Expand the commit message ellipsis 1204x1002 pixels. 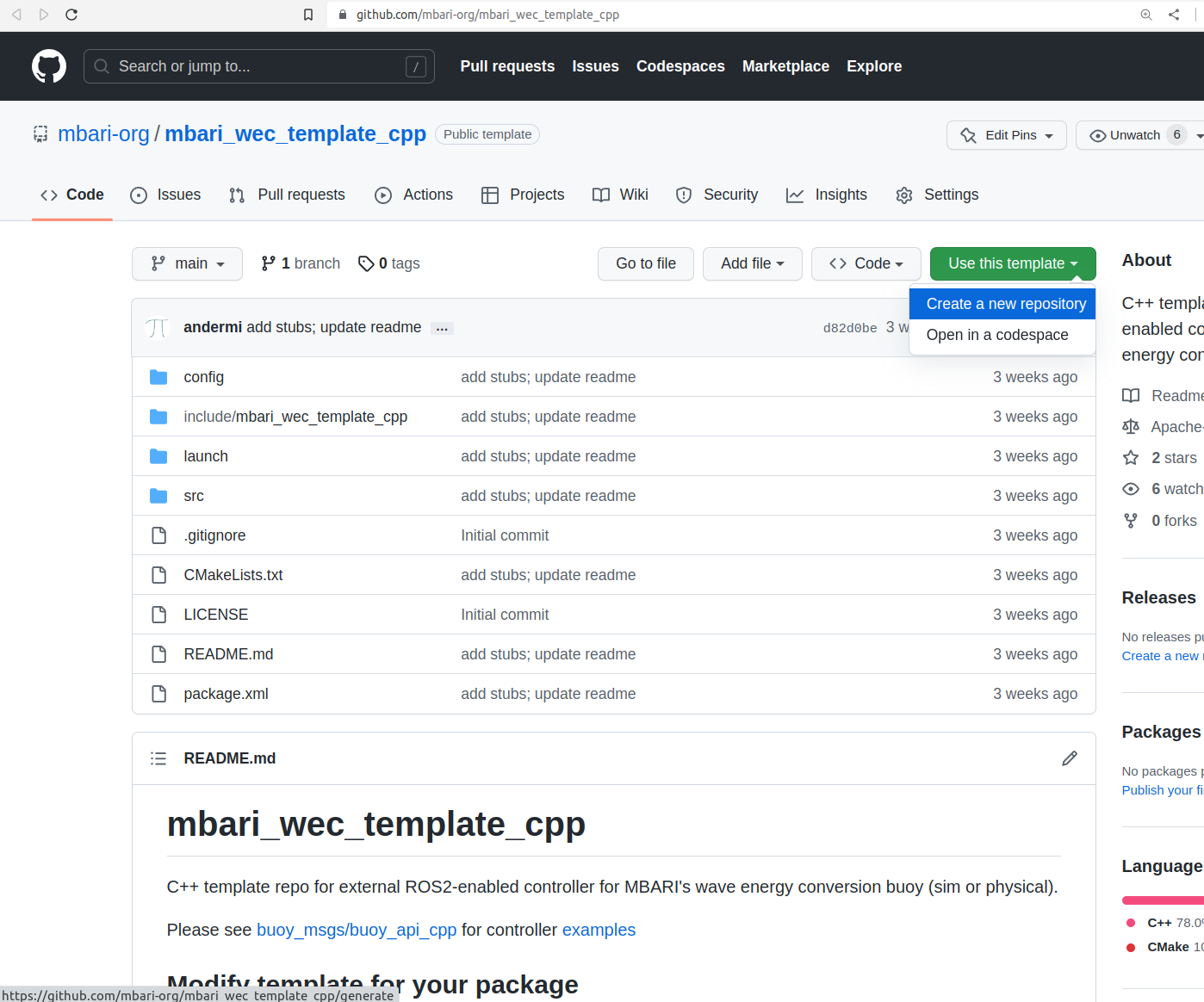click(x=442, y=329)
